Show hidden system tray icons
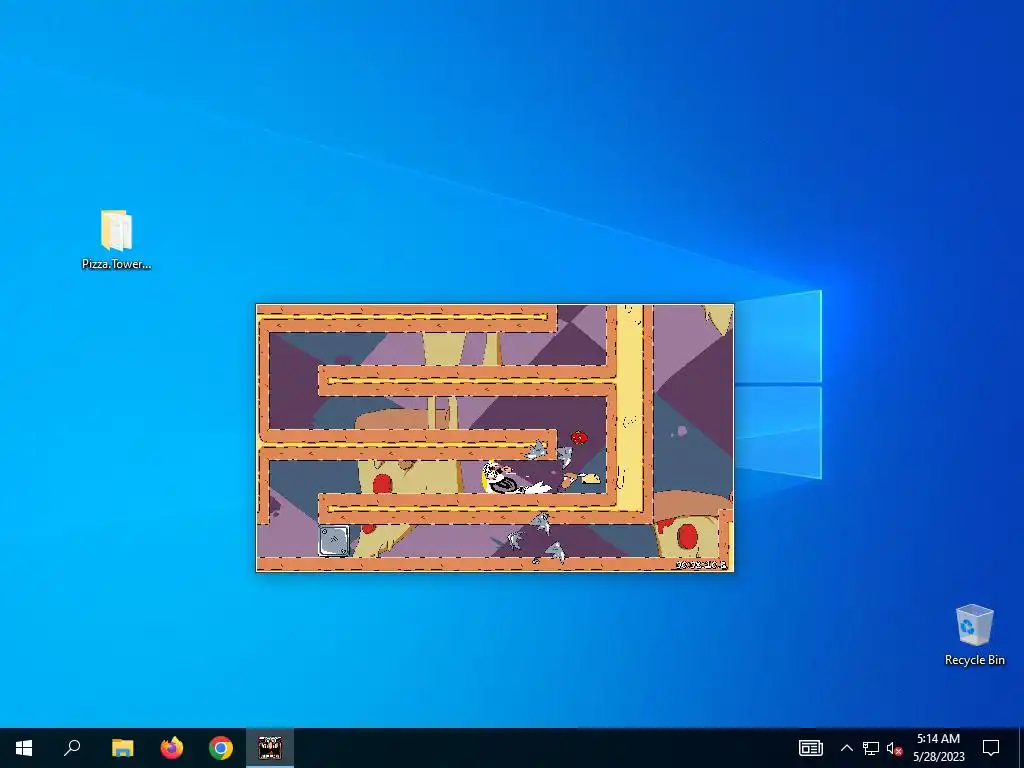The width and height of the screenshot is (1024, 768). click(846, 748)
